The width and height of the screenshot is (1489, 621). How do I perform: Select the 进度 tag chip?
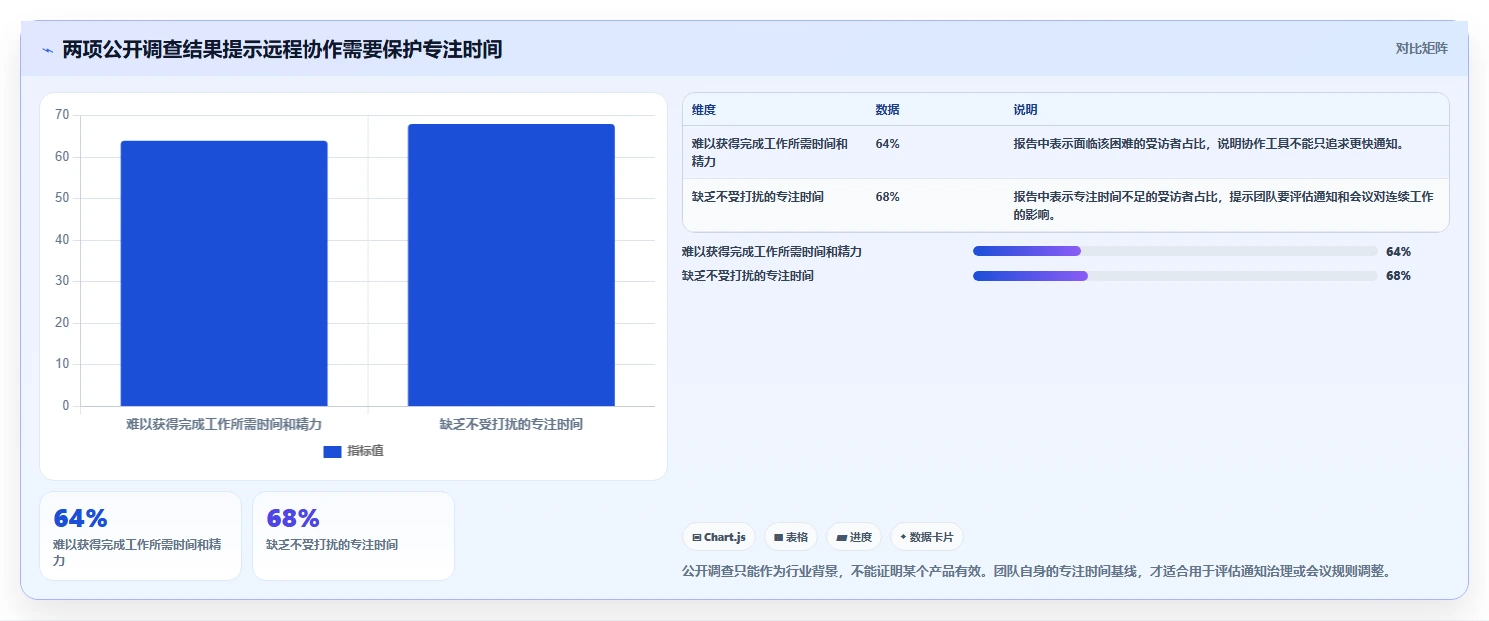(854, 537)
